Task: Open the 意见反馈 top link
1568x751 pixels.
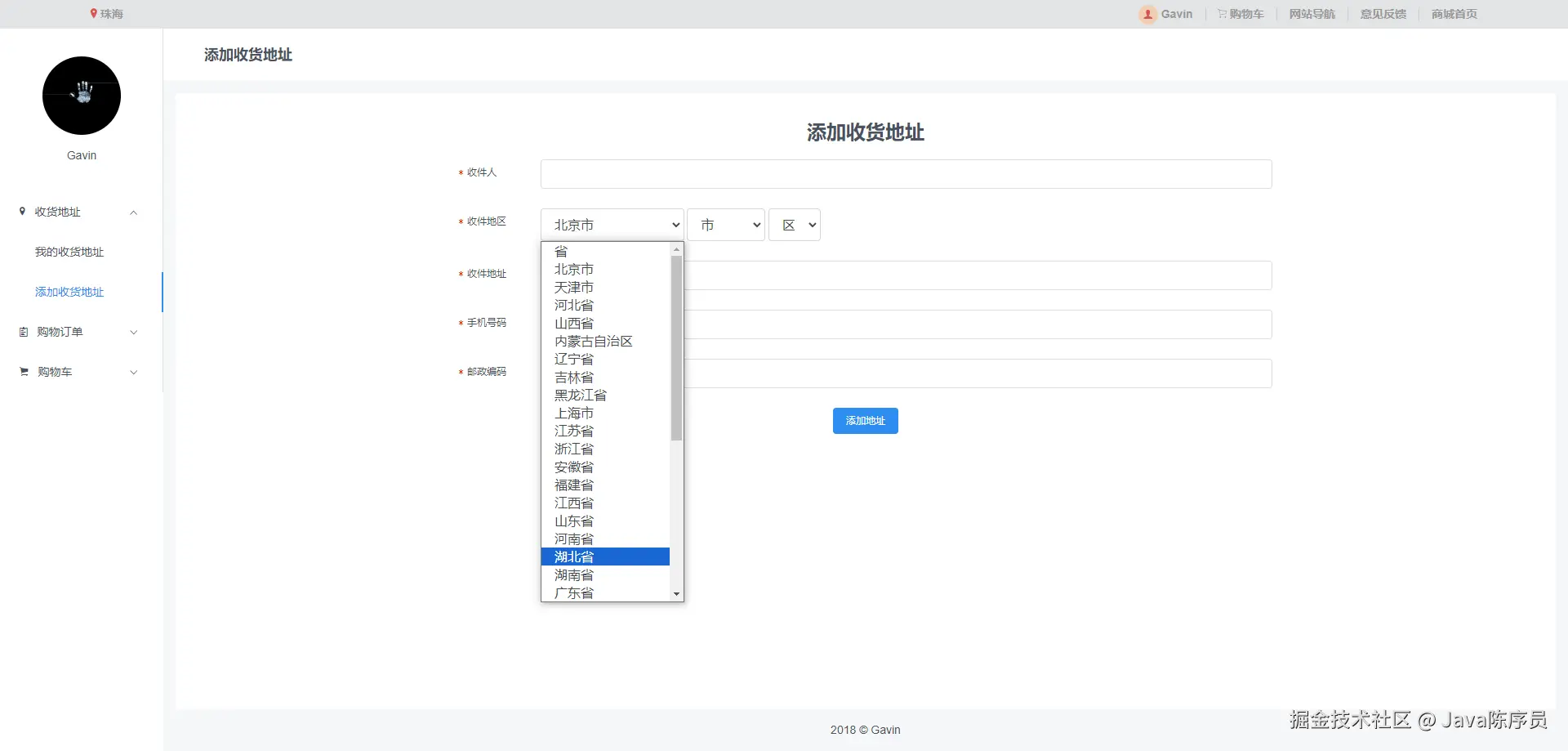Action: tap(1383, 14)
